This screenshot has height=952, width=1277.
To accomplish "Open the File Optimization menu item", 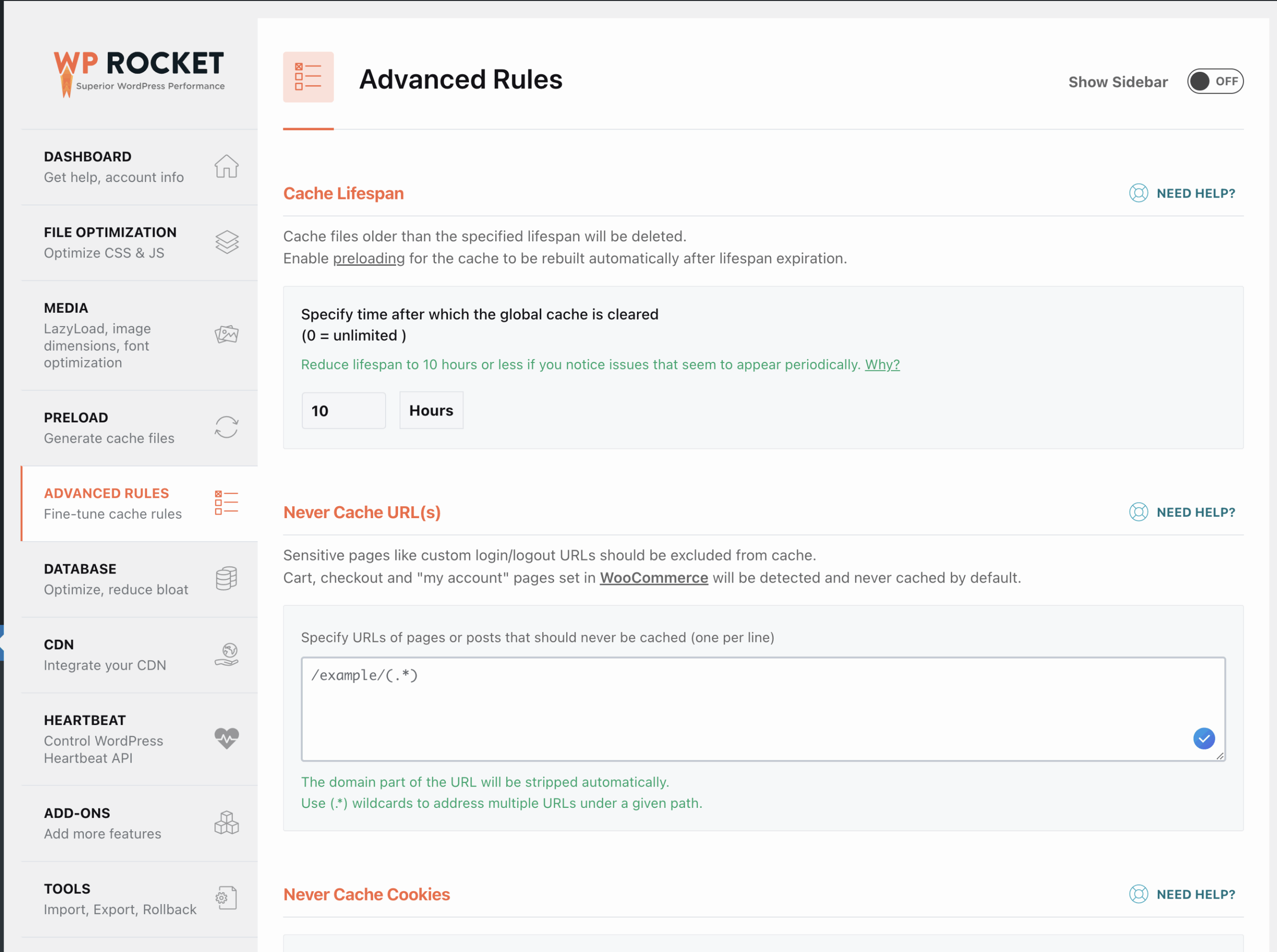I will tap(140, 242).
